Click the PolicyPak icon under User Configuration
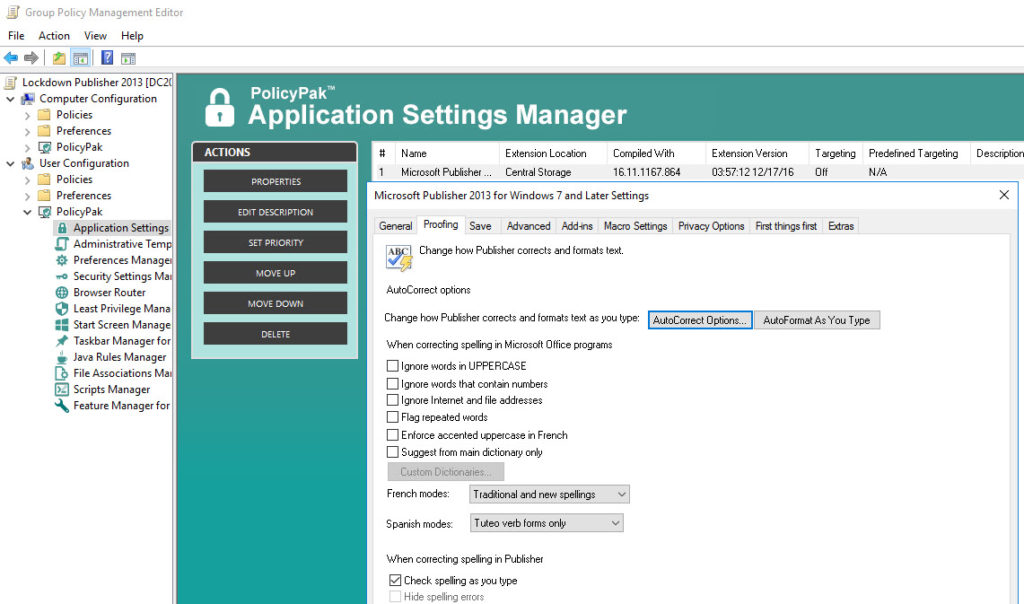 [44, 212]
